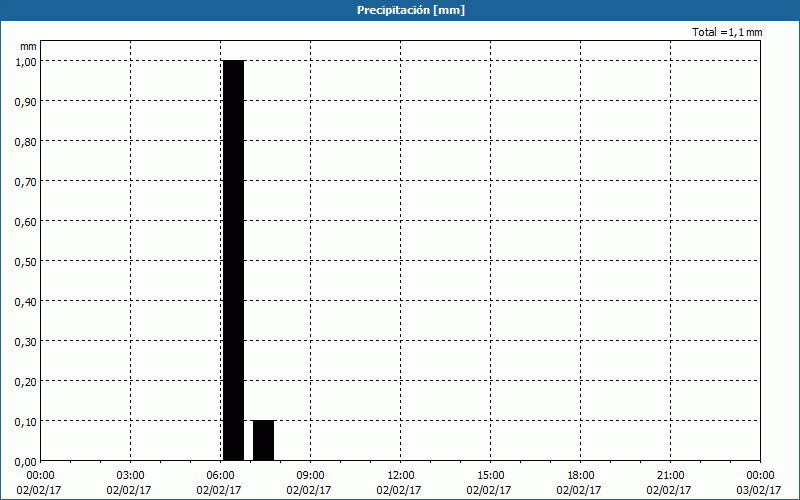Click the 03:00 02/02/17 time label
This screenshot has height=500, width=800.
129,483
